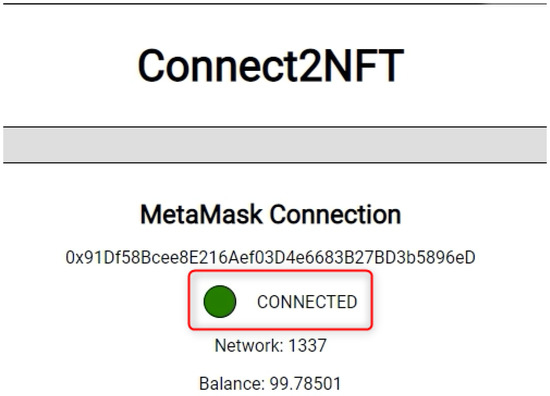Viewport: 550px width, 396px height.
Task: Click the red-outlined box beside the green dot
Action: pos(280,300)
